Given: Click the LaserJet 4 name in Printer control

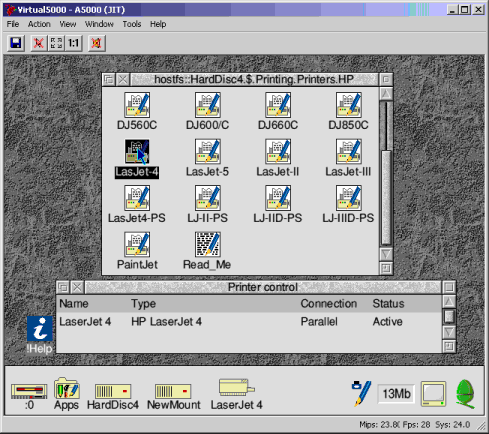Looking at the screenshot, I should (85, 322).
